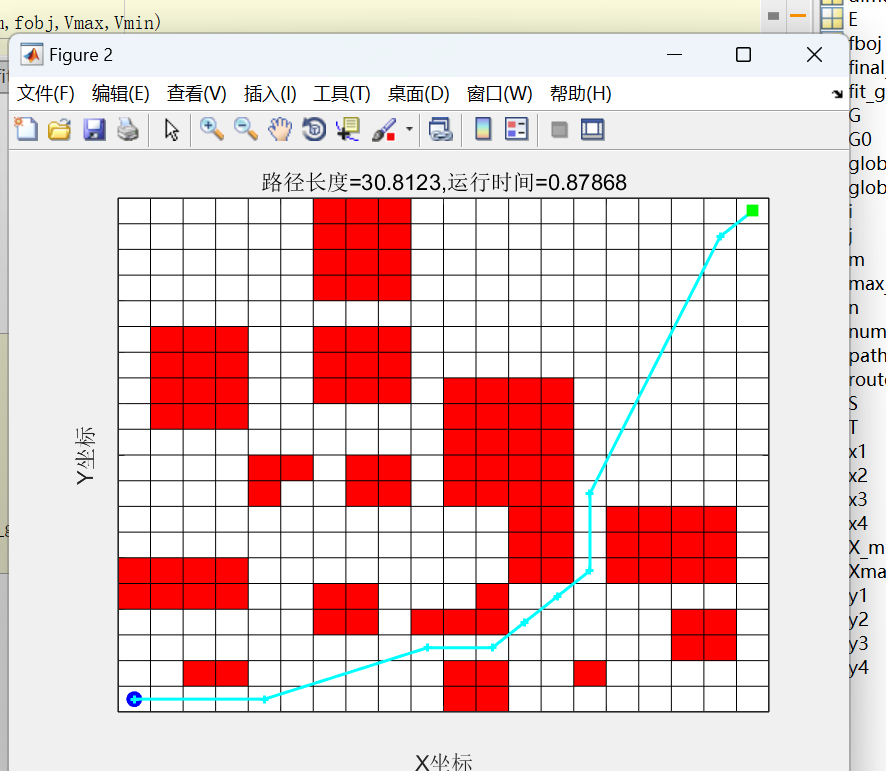Save the figure using the floppy icon
The image size is (886, 771).
point(94,129)
